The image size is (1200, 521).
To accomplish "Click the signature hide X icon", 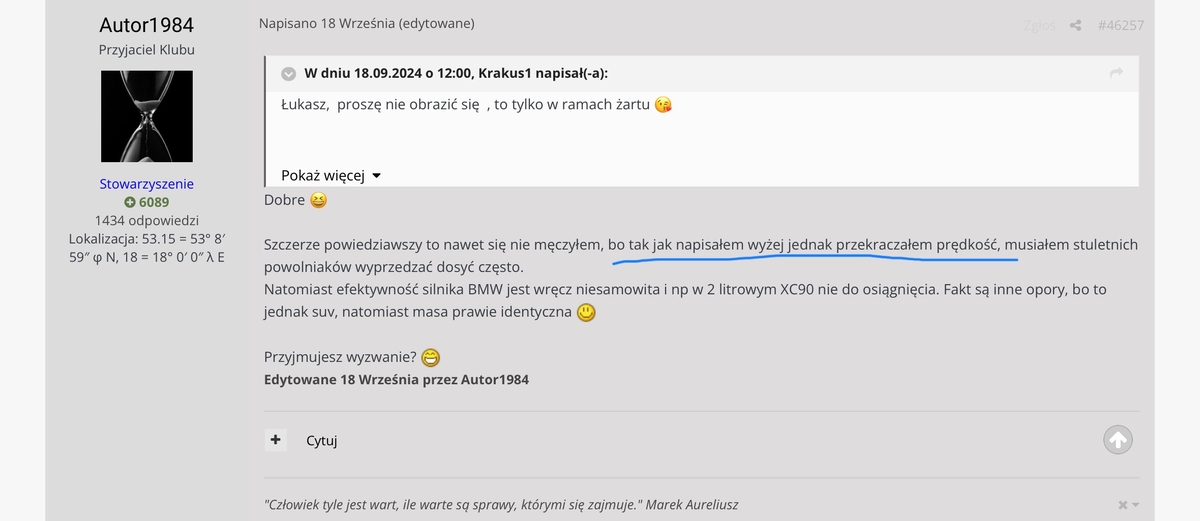I will (1123, 505).
